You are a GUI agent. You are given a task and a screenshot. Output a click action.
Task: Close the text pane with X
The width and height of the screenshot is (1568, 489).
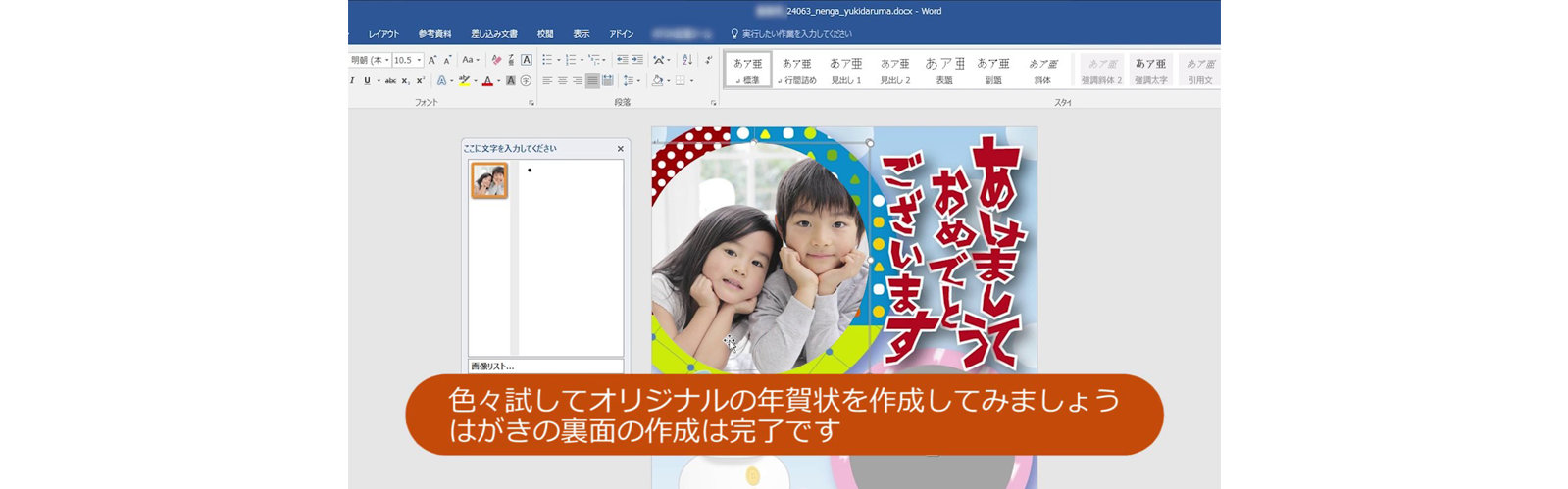point(620,149)
